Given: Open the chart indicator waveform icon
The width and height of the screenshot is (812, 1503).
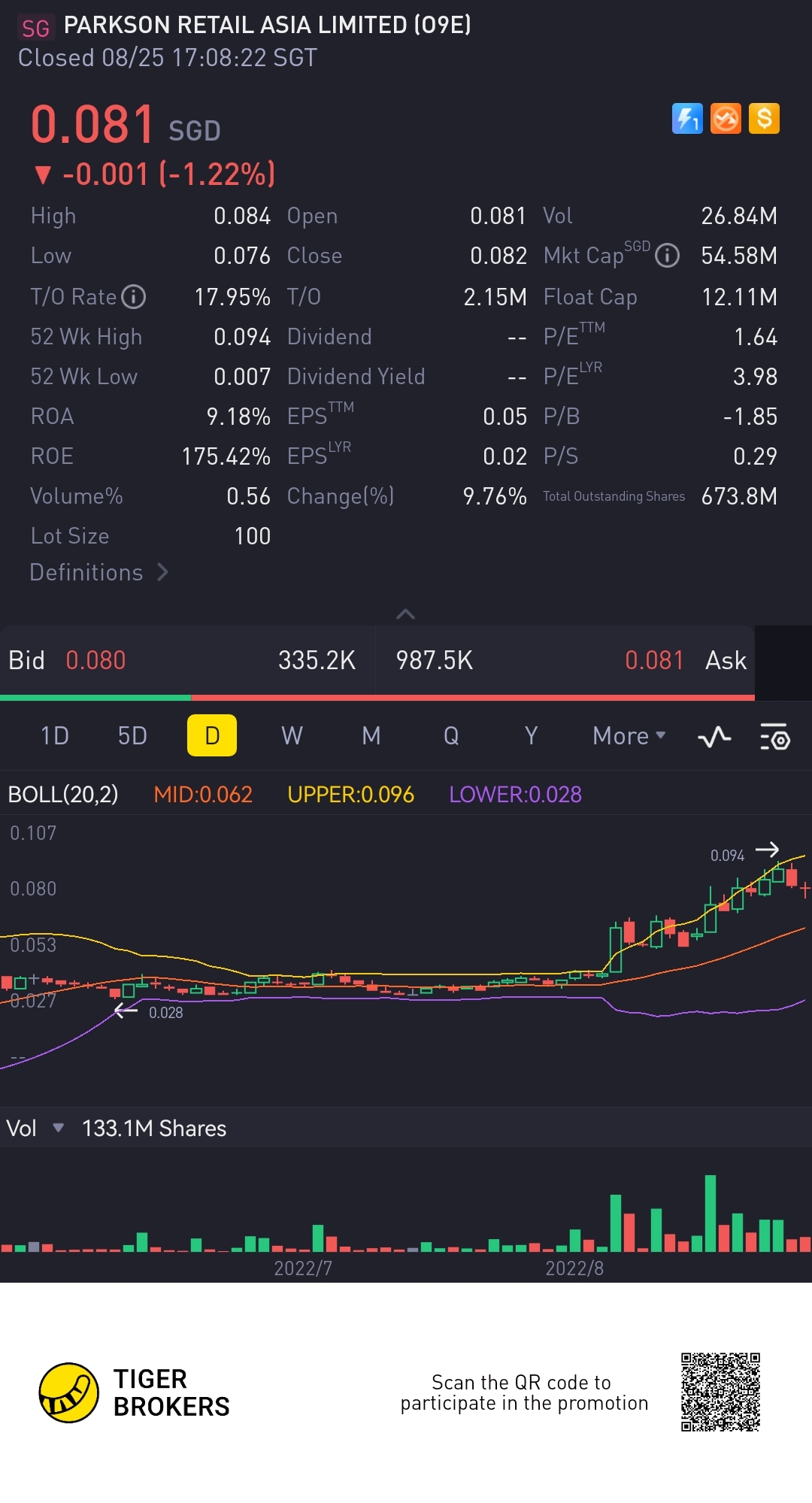Looking at the screenshot, I should pos(714,736).
